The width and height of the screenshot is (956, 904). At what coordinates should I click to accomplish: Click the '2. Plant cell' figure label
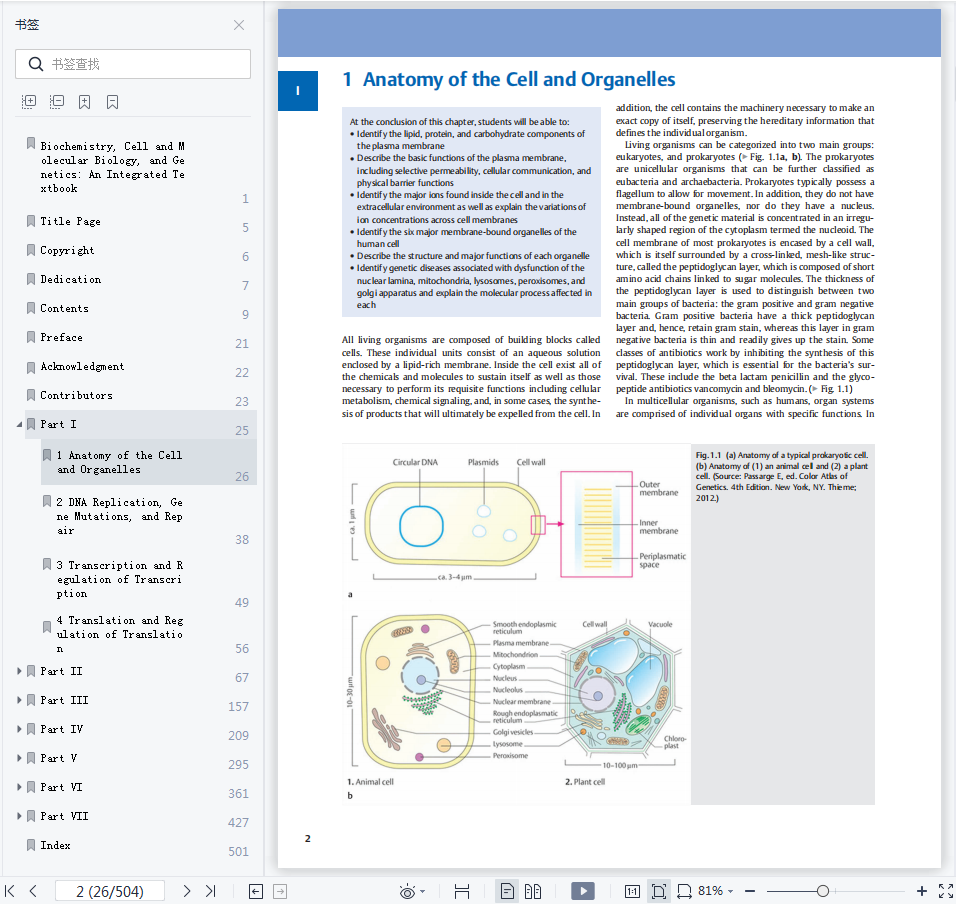(585, 781)
